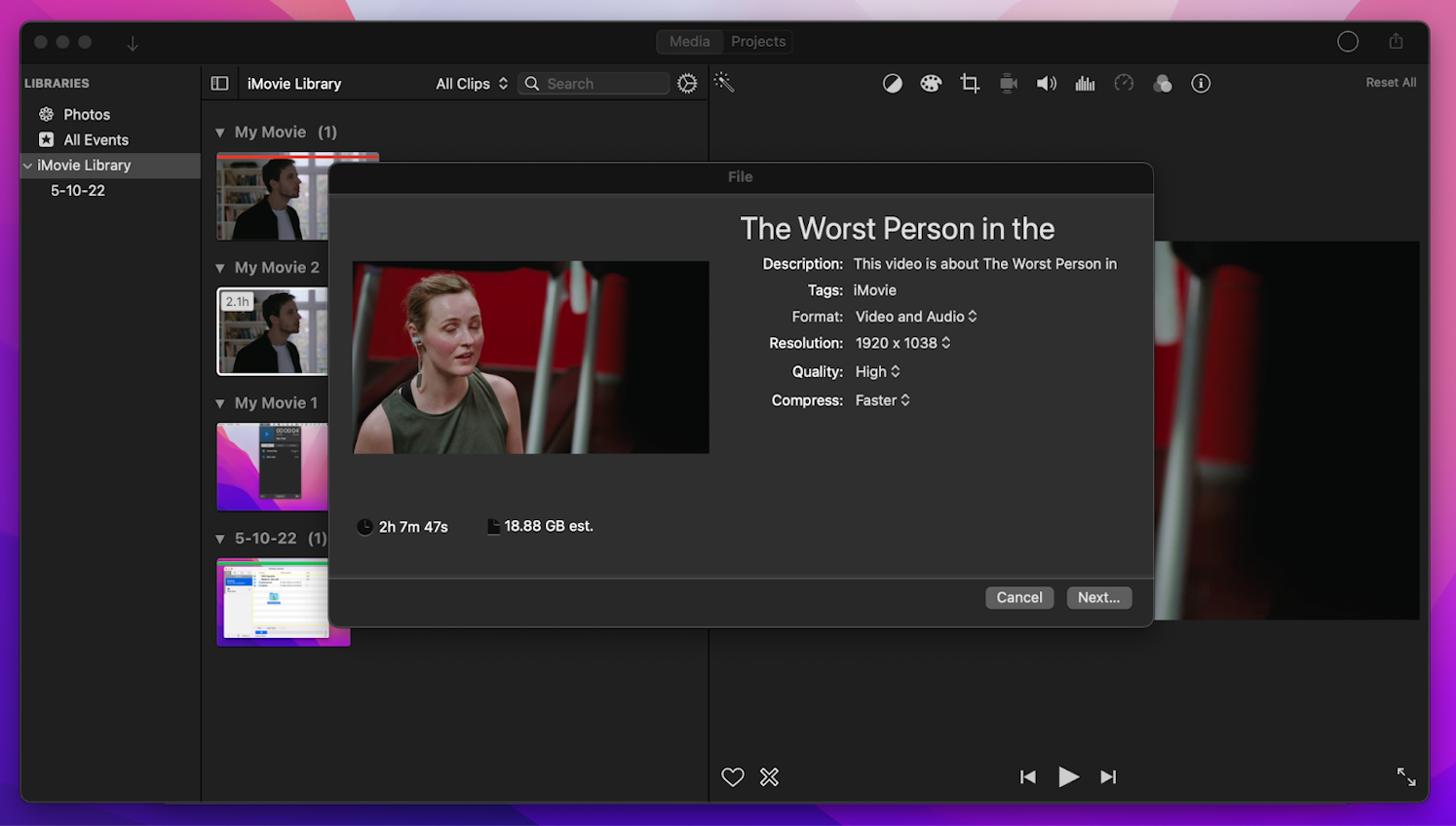The width and height of the screenshot is (1456, 826).
Task: Open the Color Correction controls
Action: 931,83
